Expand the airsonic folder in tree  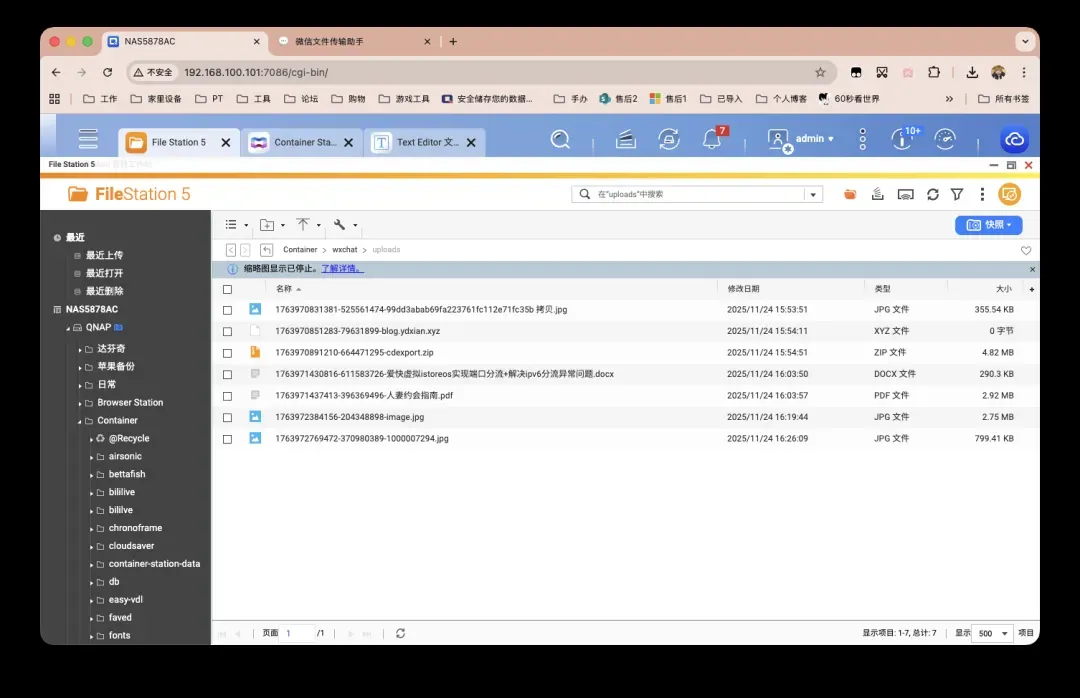(91, 457)
